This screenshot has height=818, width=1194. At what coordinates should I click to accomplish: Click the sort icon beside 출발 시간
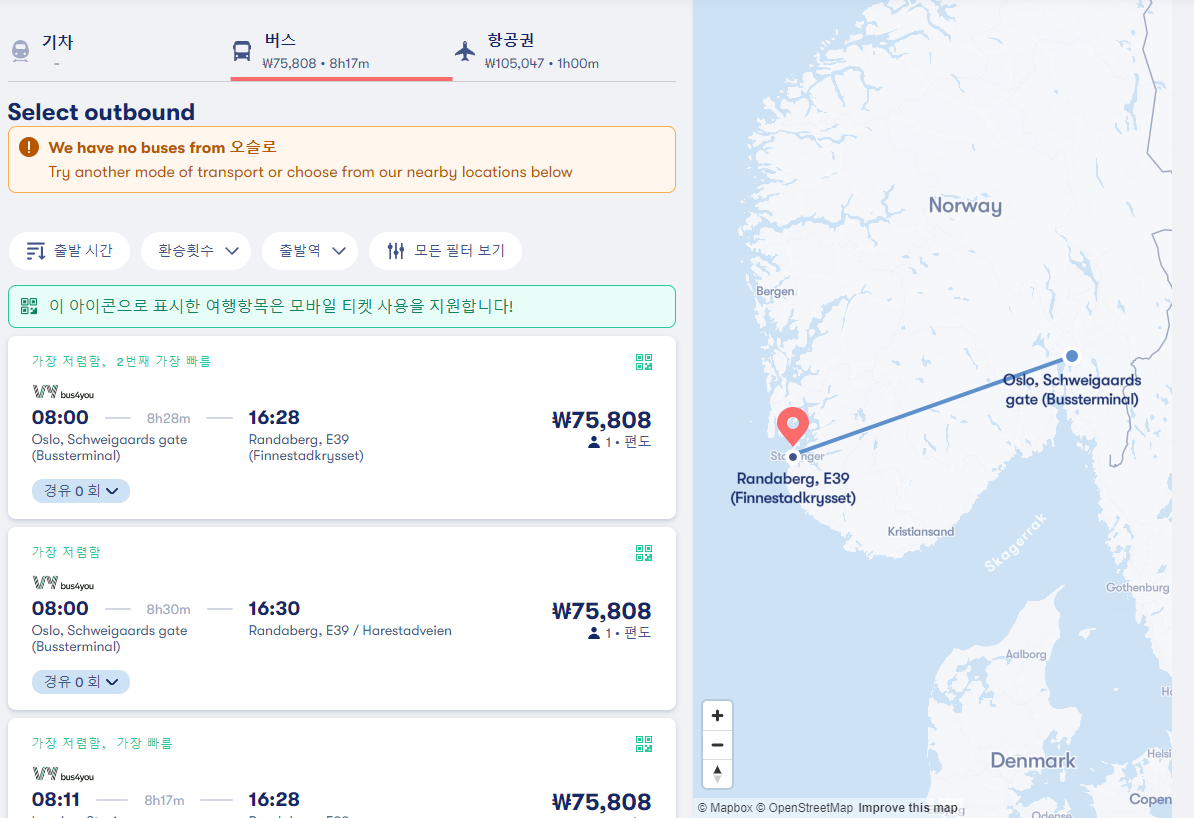point(36,251)
